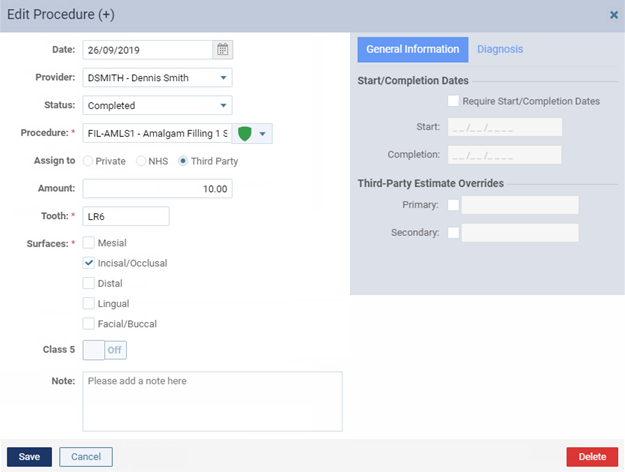Select the Third Party option
625x472 pixels.
coord(183,161)
